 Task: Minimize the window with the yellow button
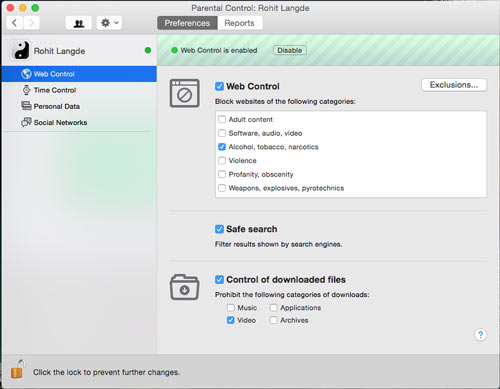click(x=23, y=8)
